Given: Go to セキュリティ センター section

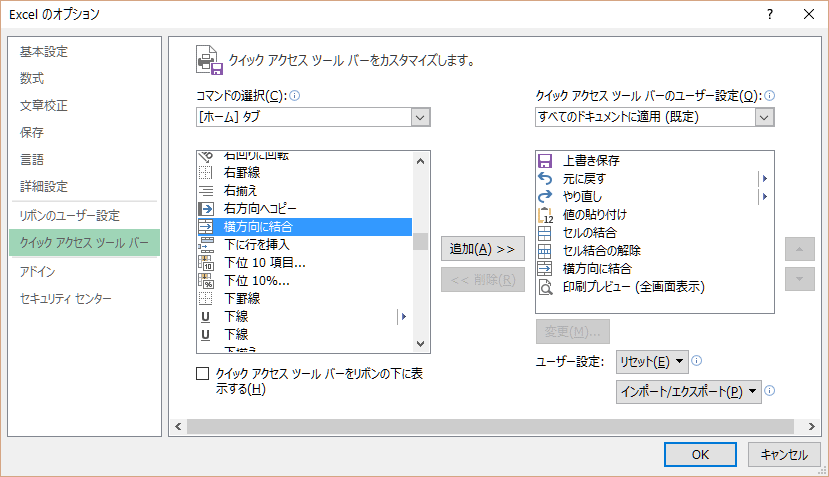Looking at the screenshot, I should pyautogui.click(x=66, y=299).
